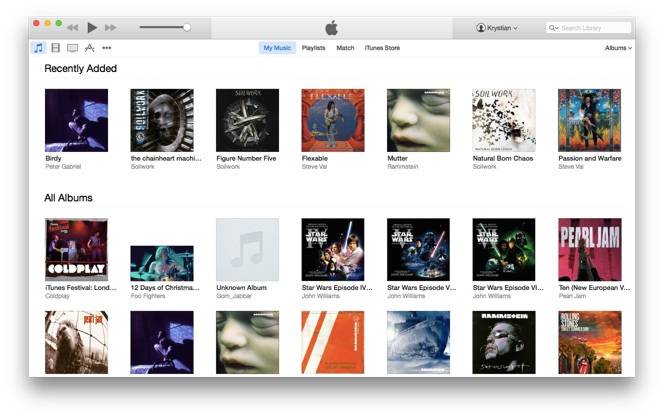The height and width of the screenshot is (418, 664).
Task: Select the 12 Days of Christmas album cover
Action: [x=162, y=263]
